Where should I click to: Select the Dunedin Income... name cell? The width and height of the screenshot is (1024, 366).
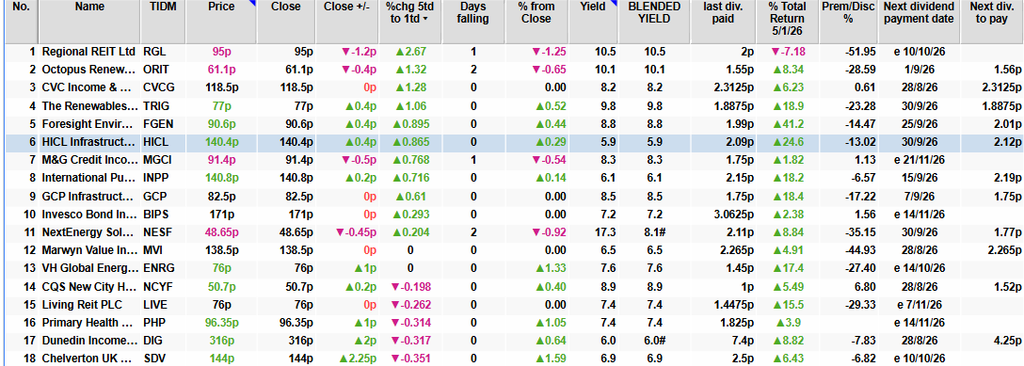click(89, 341)
